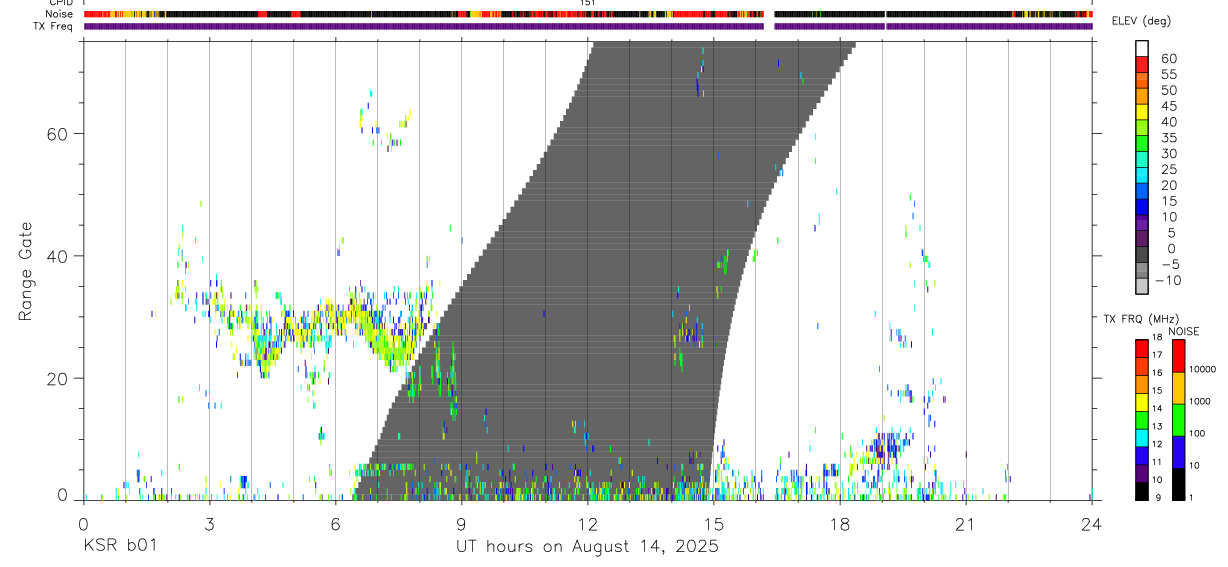Click the -10 elevation gray swatch
Viewport: 1228px width, 567px height.
click(x=1142, y=286)
